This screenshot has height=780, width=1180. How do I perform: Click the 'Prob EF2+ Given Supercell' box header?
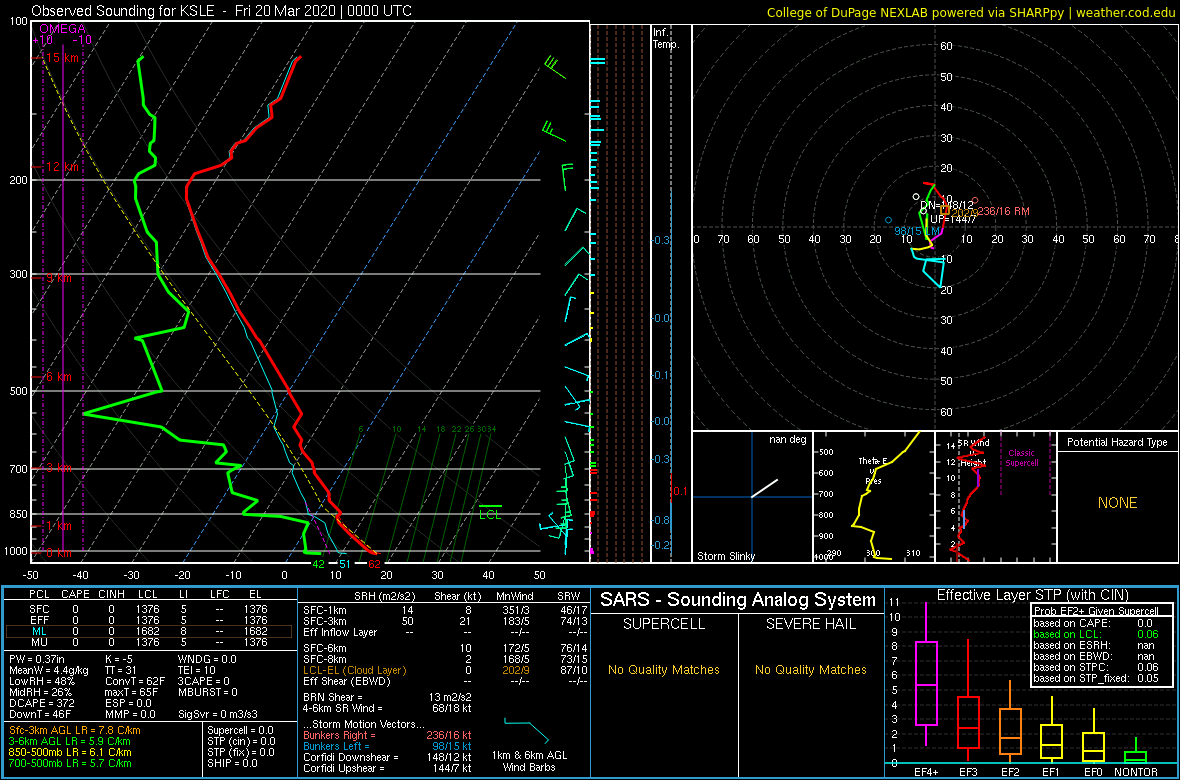click(x=1096, y=610)
